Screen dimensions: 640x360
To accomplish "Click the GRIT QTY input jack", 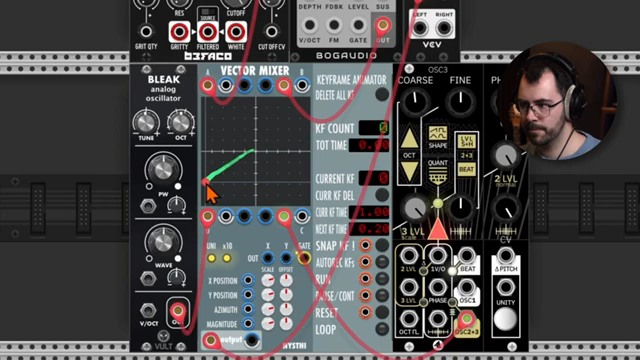I will (146, 31).
